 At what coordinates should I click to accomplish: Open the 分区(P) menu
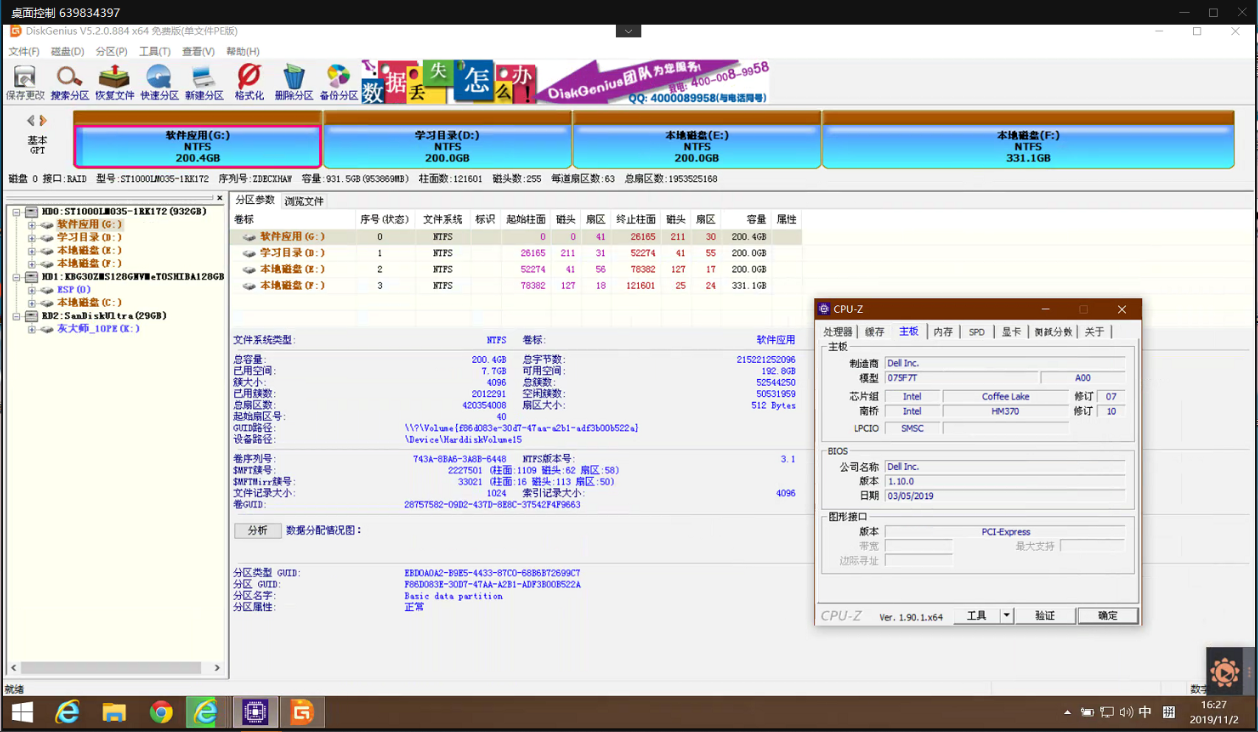(x=111, y=51)
